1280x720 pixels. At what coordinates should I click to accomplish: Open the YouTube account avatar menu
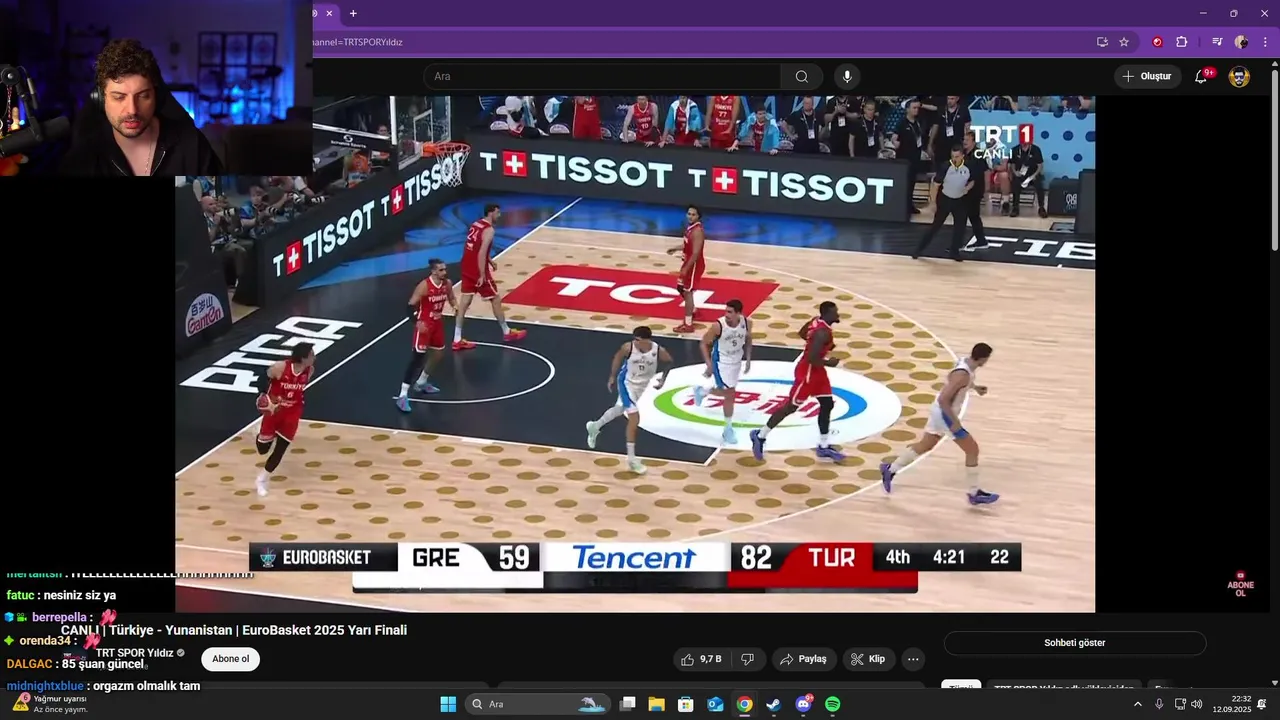(x=1239, y=76)
